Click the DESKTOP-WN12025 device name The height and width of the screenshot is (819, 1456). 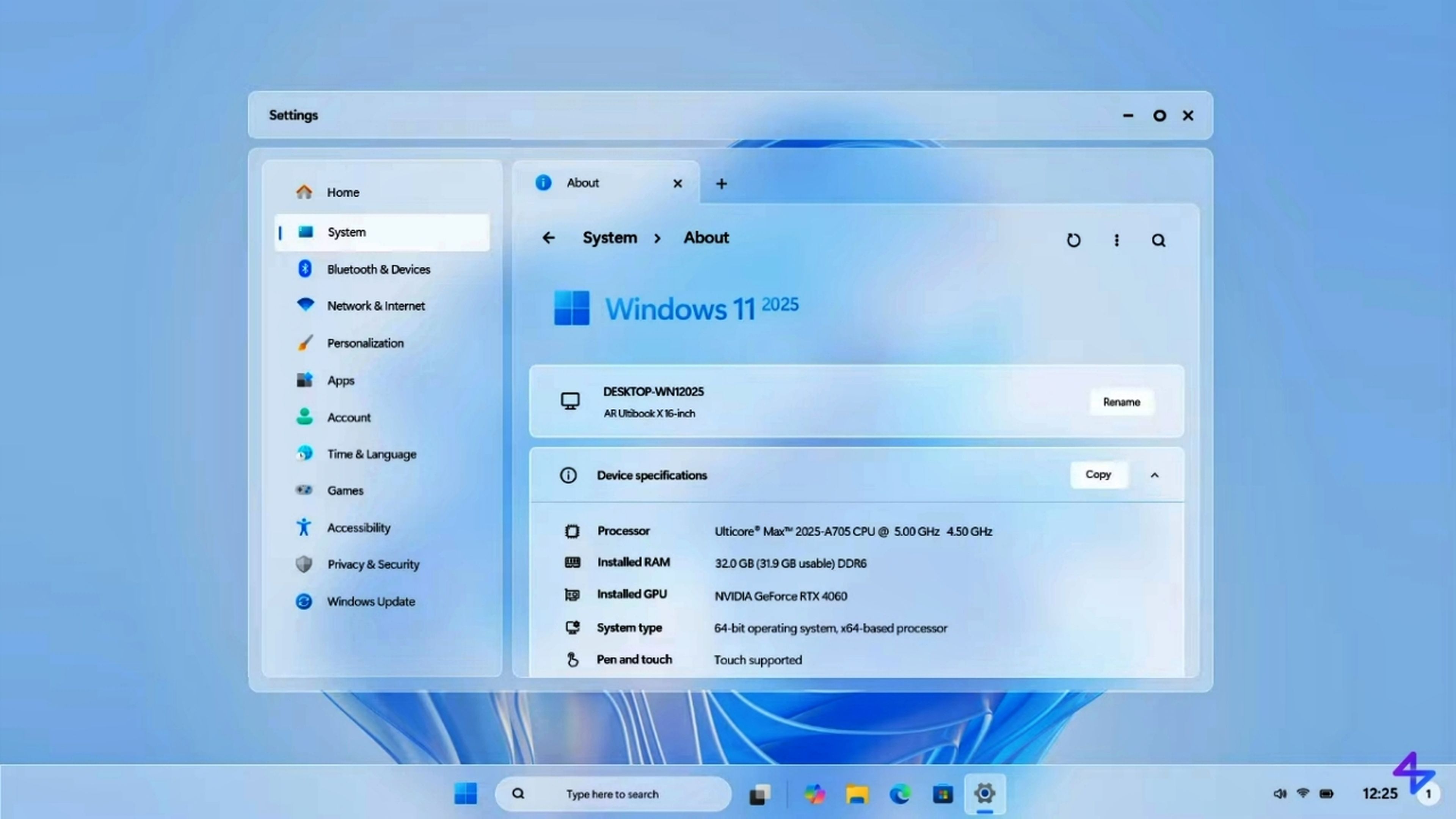click(x=653, y=392)
